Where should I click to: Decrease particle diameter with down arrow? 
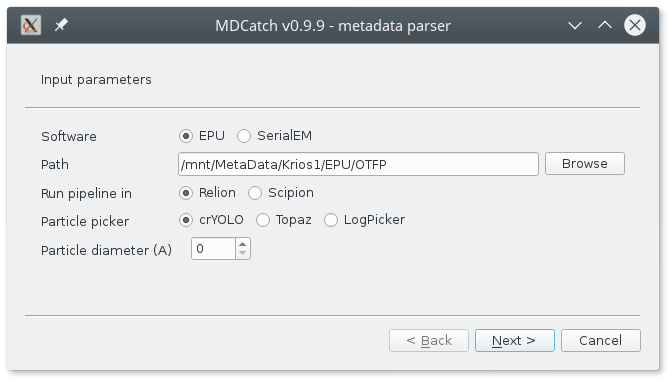coord(243,253)
